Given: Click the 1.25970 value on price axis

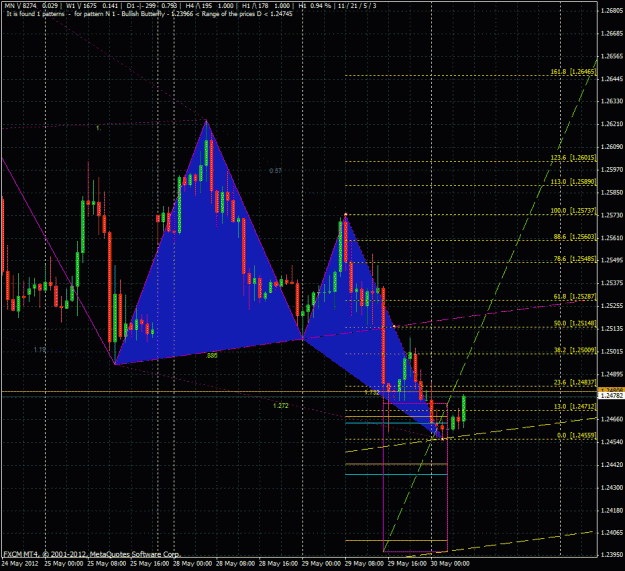Looking at the screenshot, I should (x=611, y=170).
